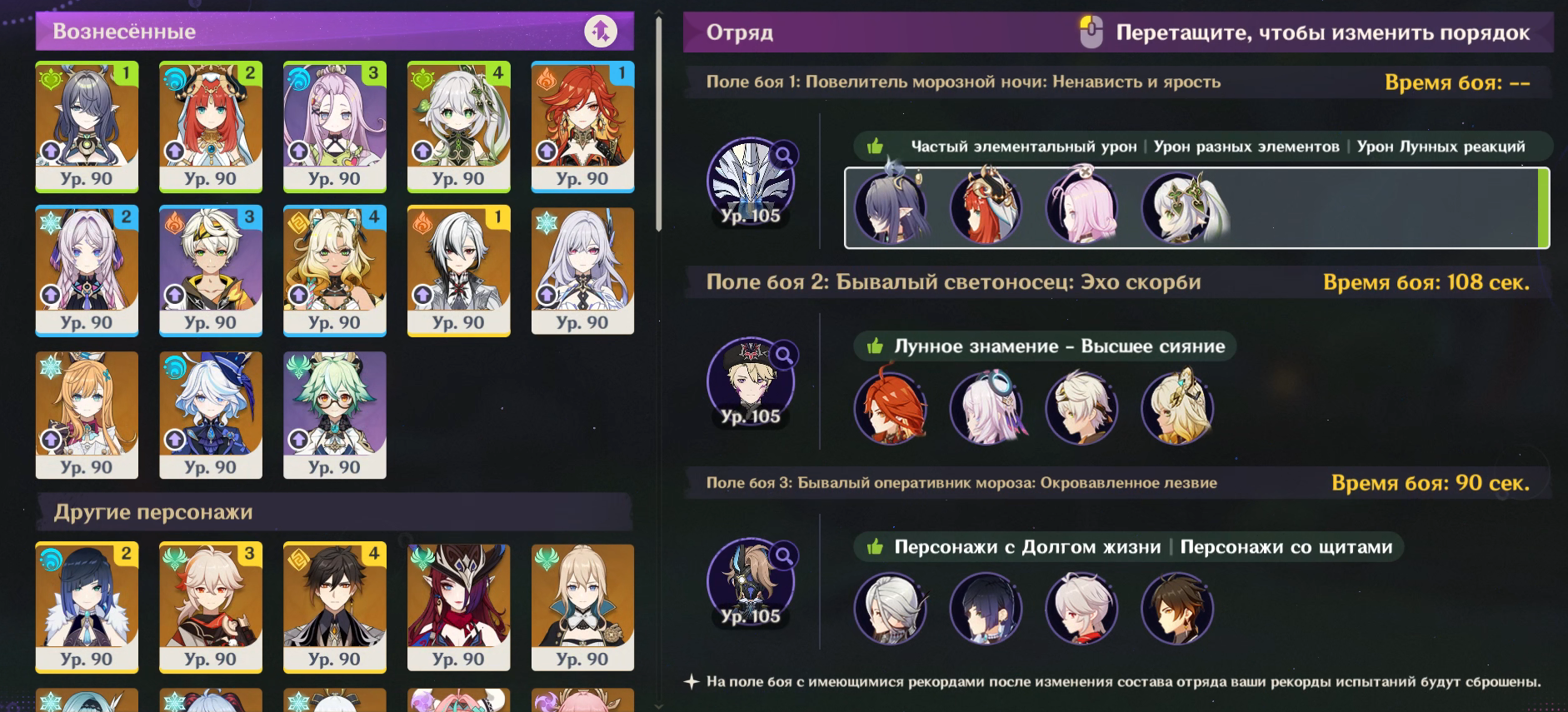This screenshot has height=712, width=1568.
Task: Select the Zhongli avatar in Поле боя 3 team
Action: coord(1176,609)
